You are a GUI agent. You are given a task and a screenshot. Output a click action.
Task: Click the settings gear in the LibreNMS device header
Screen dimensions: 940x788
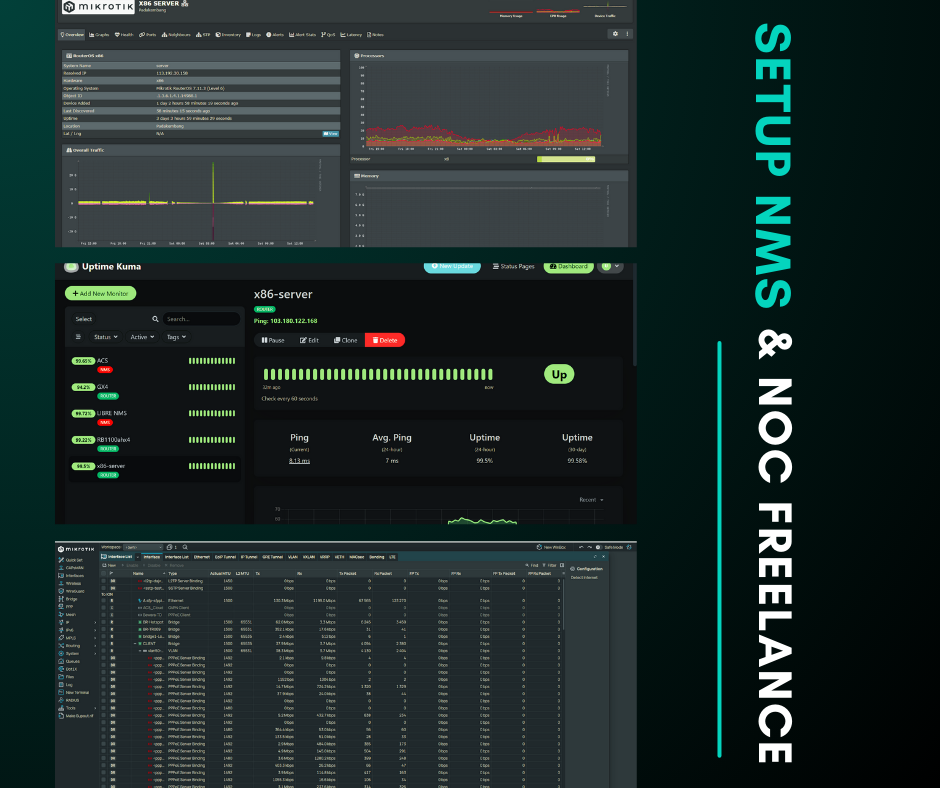pyautogui.click(x=615, y=33)
